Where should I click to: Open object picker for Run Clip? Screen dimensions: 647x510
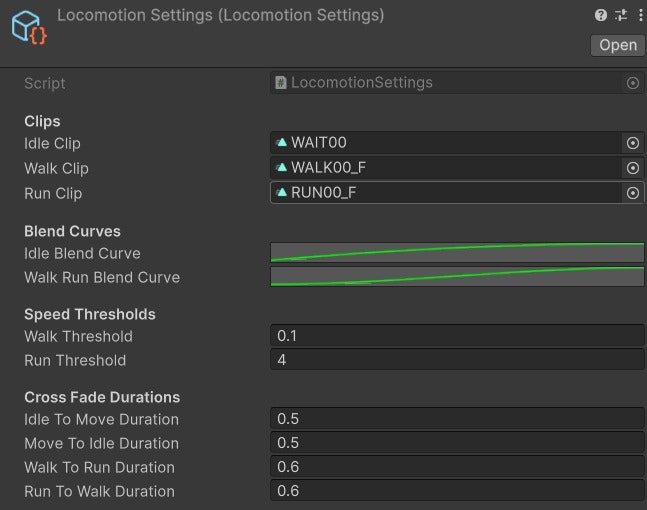[633, 193]
